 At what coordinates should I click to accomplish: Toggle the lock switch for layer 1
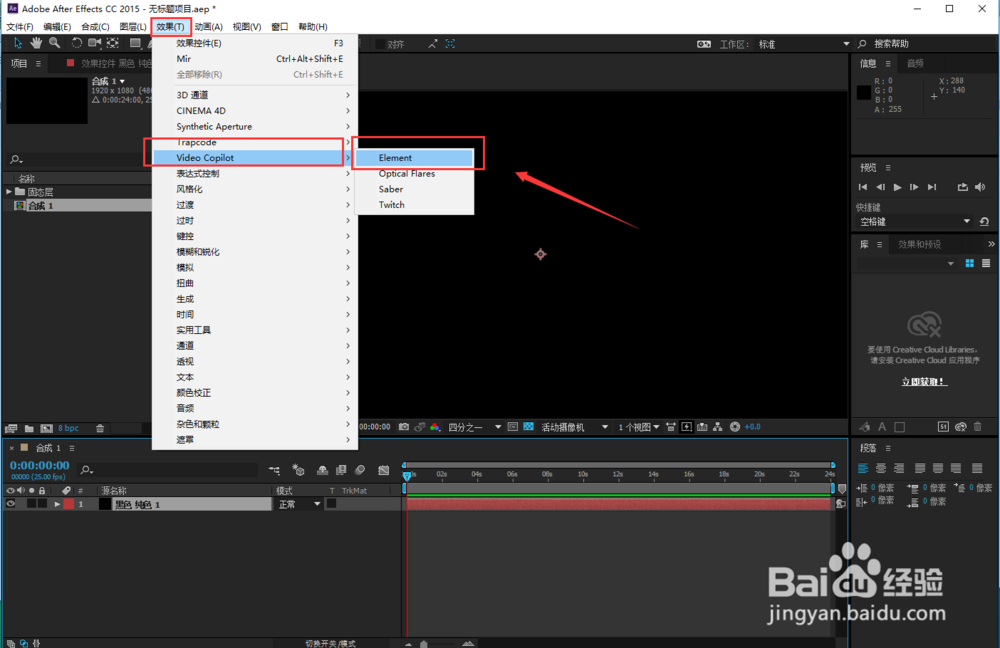42,504
